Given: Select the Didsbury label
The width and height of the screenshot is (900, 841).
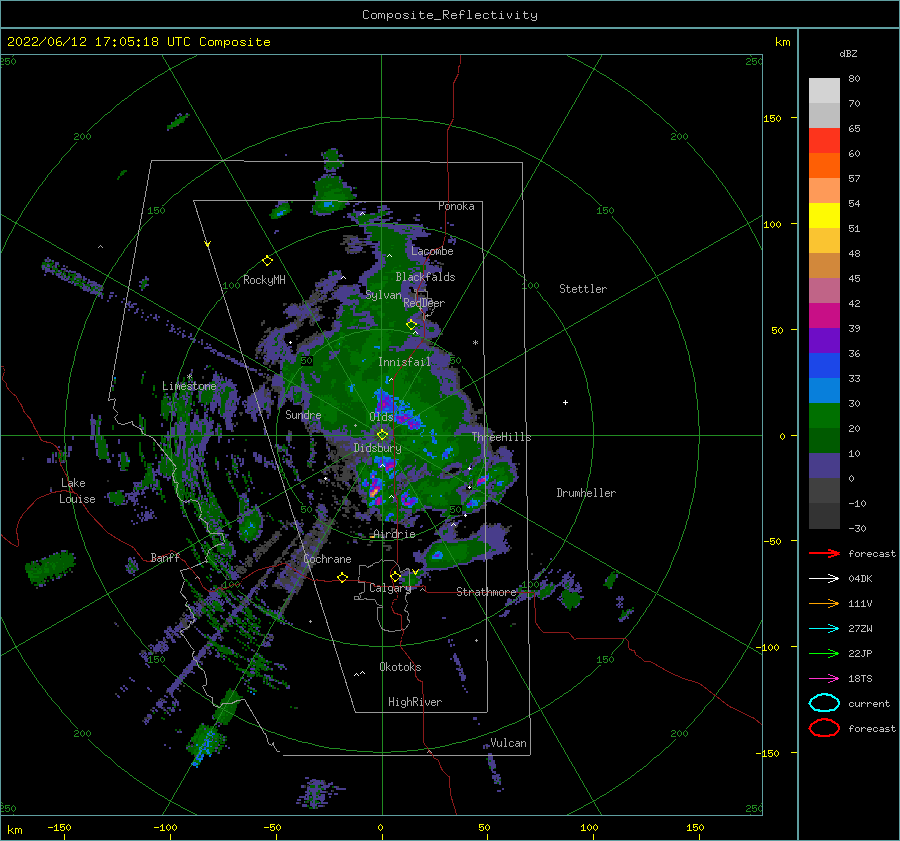Looking at the screenshot, I should [x=377, y=448].
